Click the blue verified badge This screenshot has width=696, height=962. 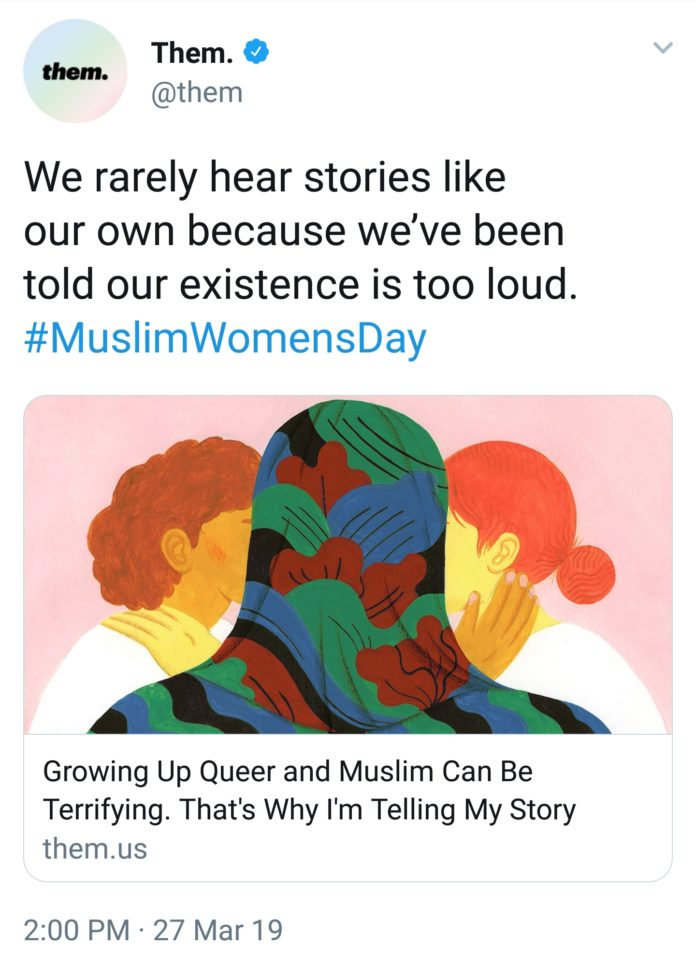coord(257,53)
